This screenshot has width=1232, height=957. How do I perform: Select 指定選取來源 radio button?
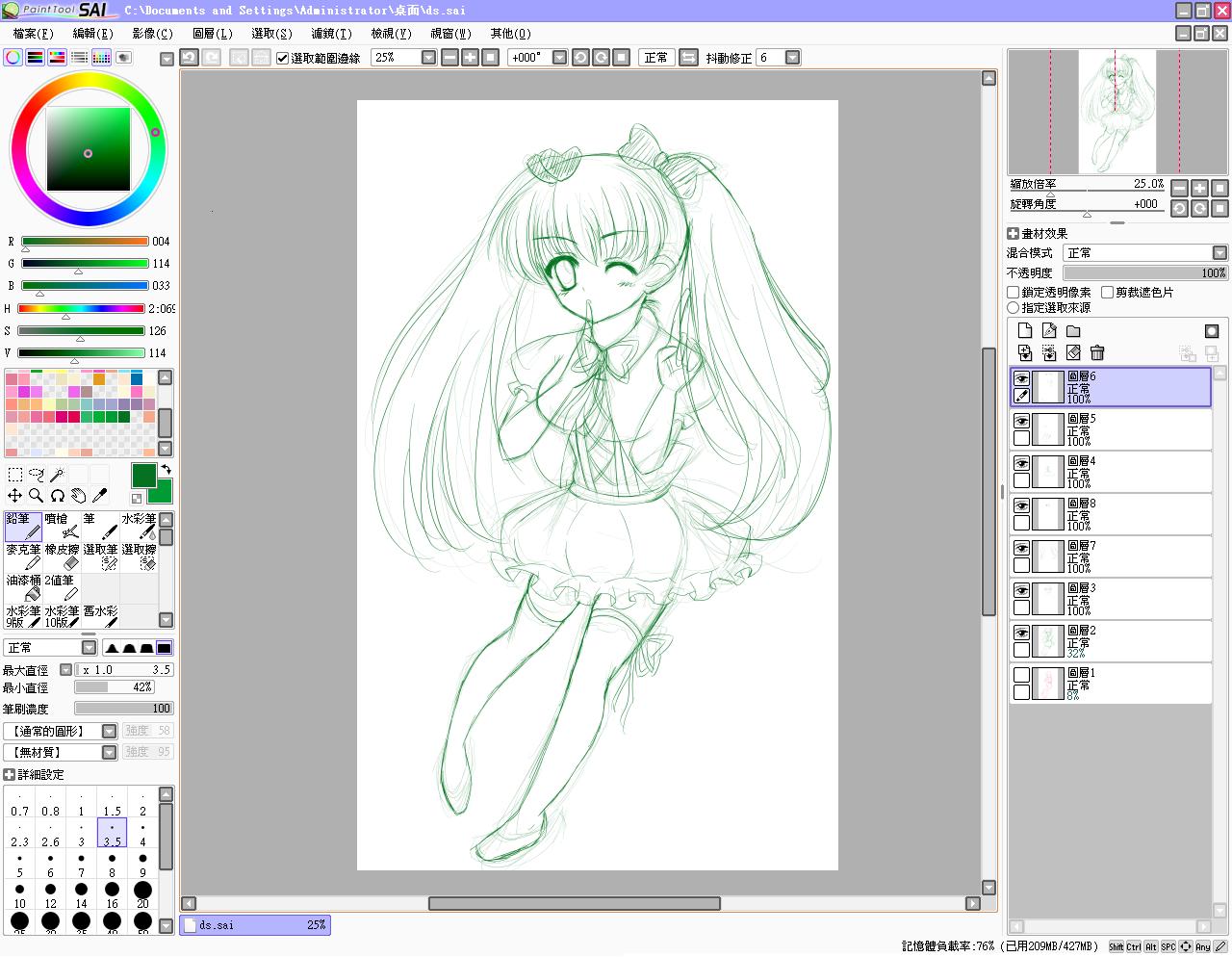click(x=1014, y=308)
